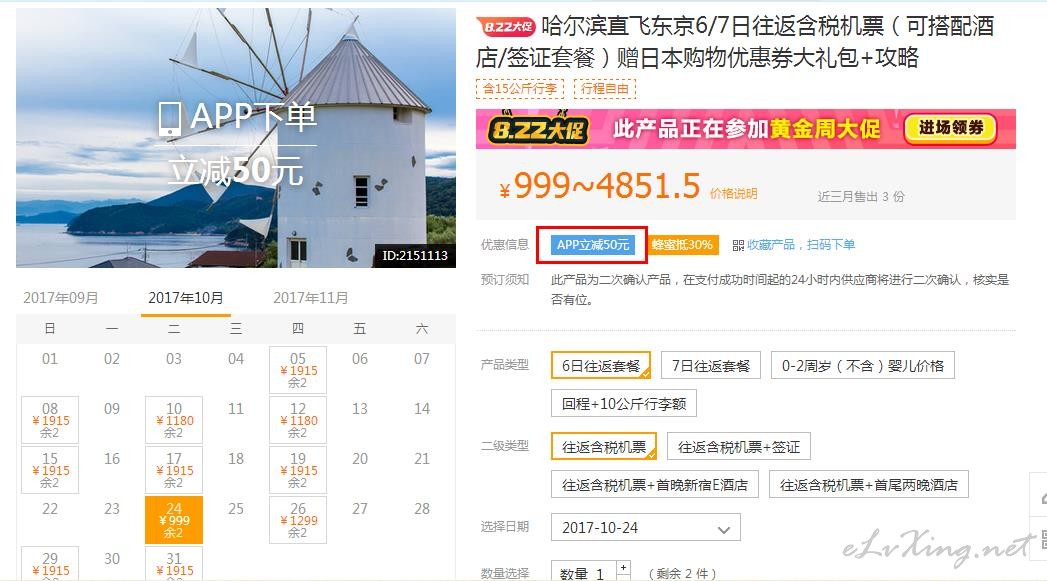Click the windmill product photo
Screen dimensions: 1047x581
[x=236, y=138]
